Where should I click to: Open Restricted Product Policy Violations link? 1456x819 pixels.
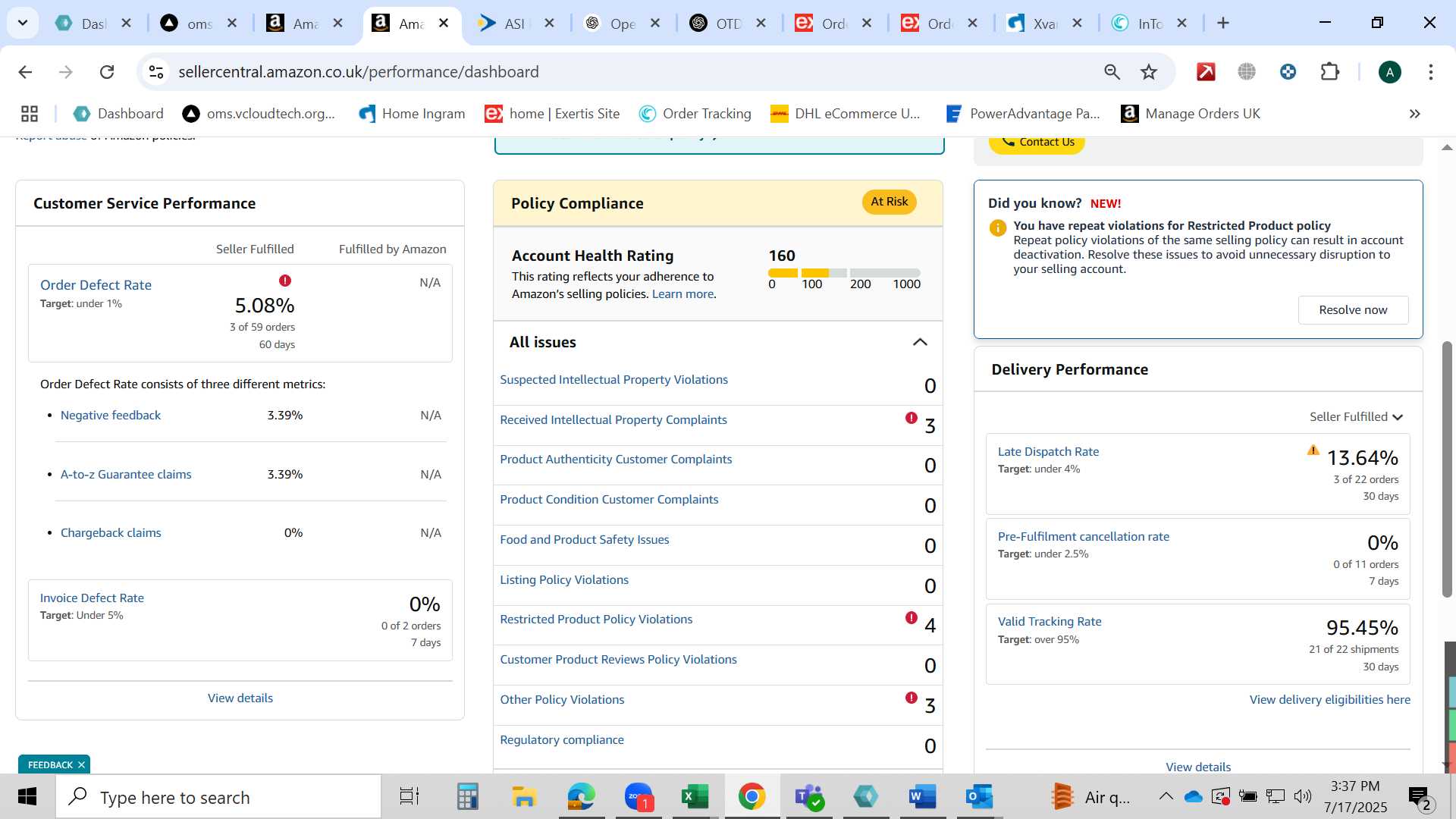[x=596, y=620]
